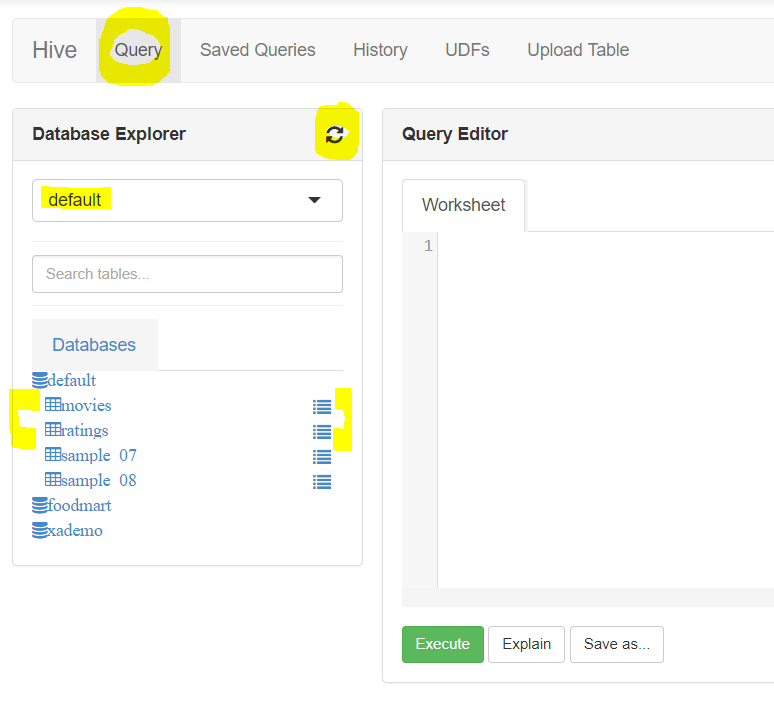Click the table grid icon beside movies
This screenshot has height=708, width=774.
coord(53,404)
